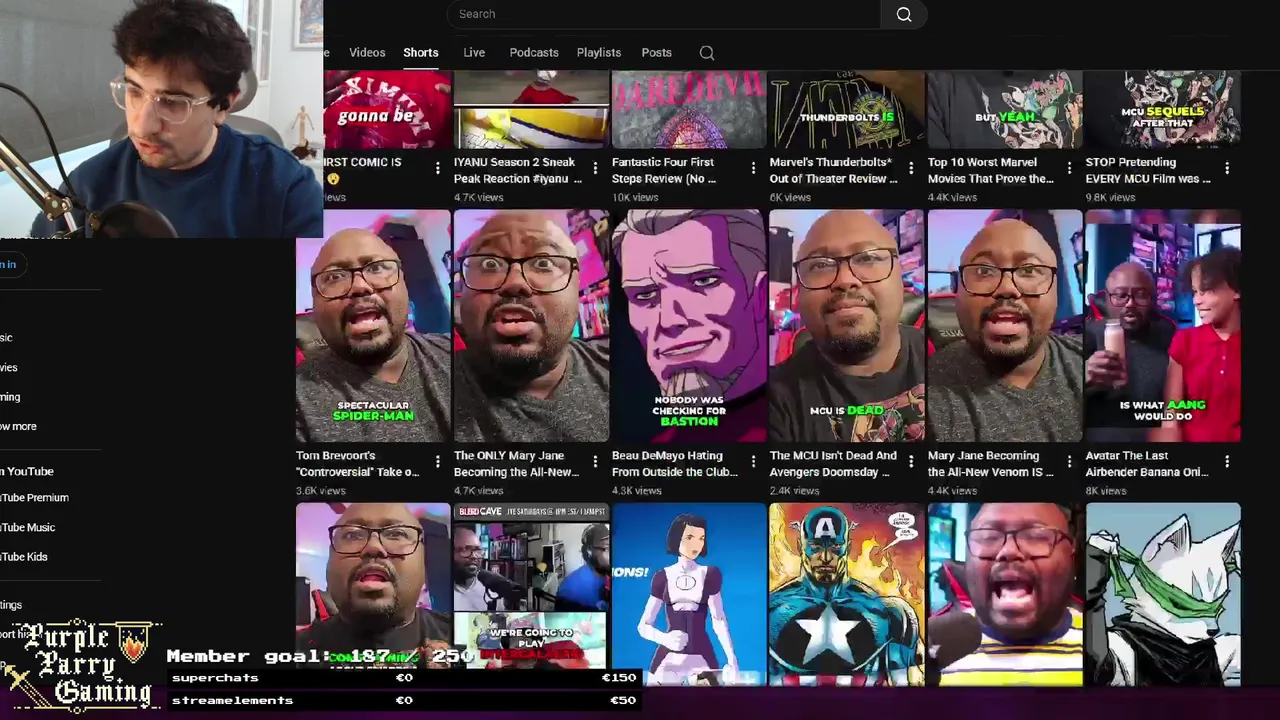Screen dimensions: 1280x720
Task: Open the BUT YEAH short thumbnail
Action: 1005,109
